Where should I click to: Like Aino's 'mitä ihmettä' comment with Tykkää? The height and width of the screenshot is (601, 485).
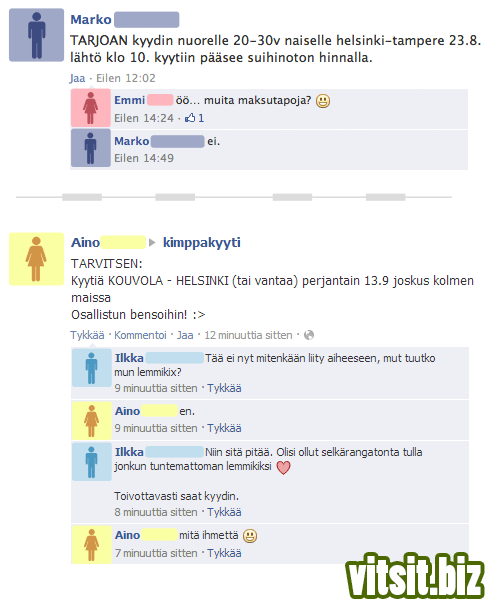(x=224, y=553)
